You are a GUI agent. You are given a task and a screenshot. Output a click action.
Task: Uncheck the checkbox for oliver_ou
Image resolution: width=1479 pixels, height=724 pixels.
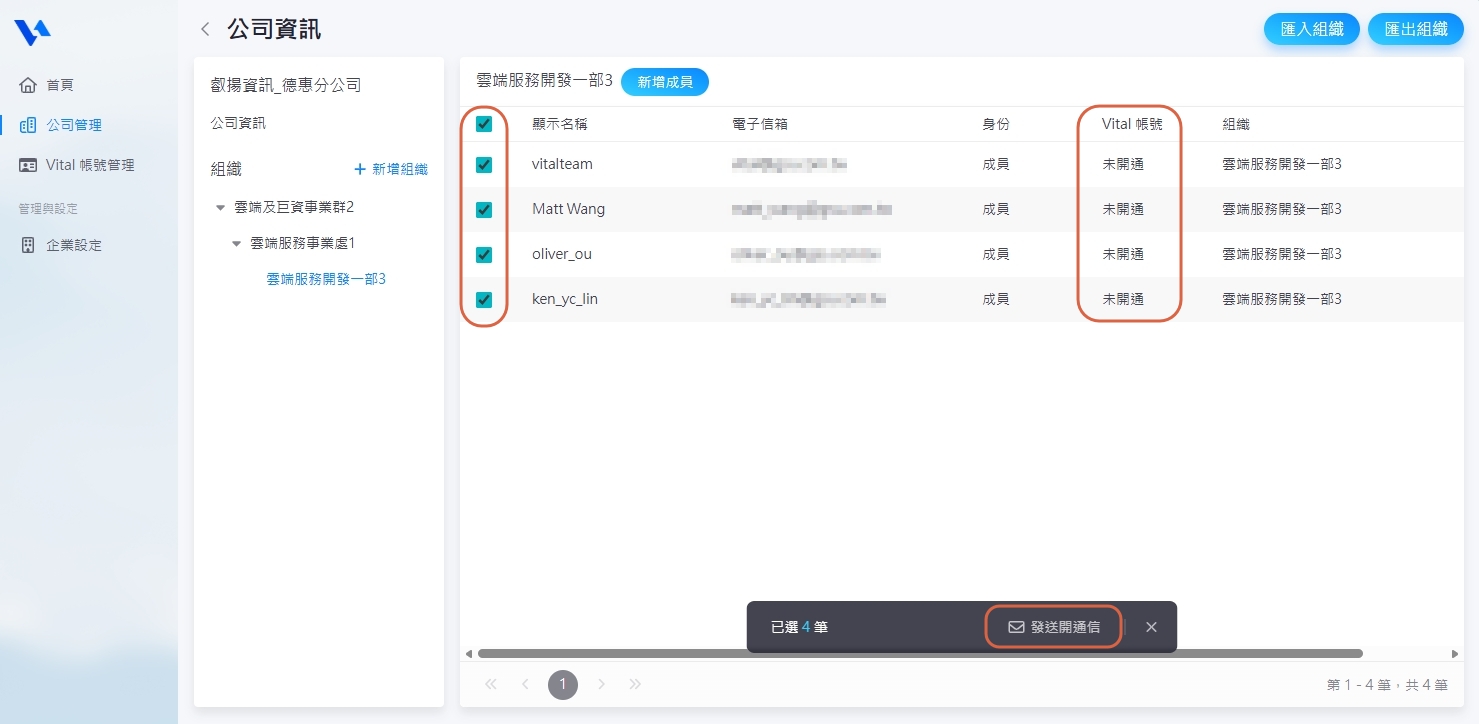click(x=484, y=255)
